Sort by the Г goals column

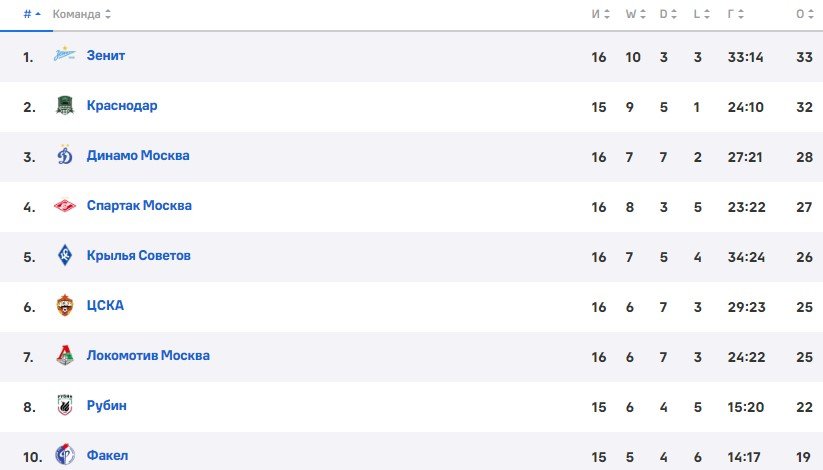coord(736,15)
